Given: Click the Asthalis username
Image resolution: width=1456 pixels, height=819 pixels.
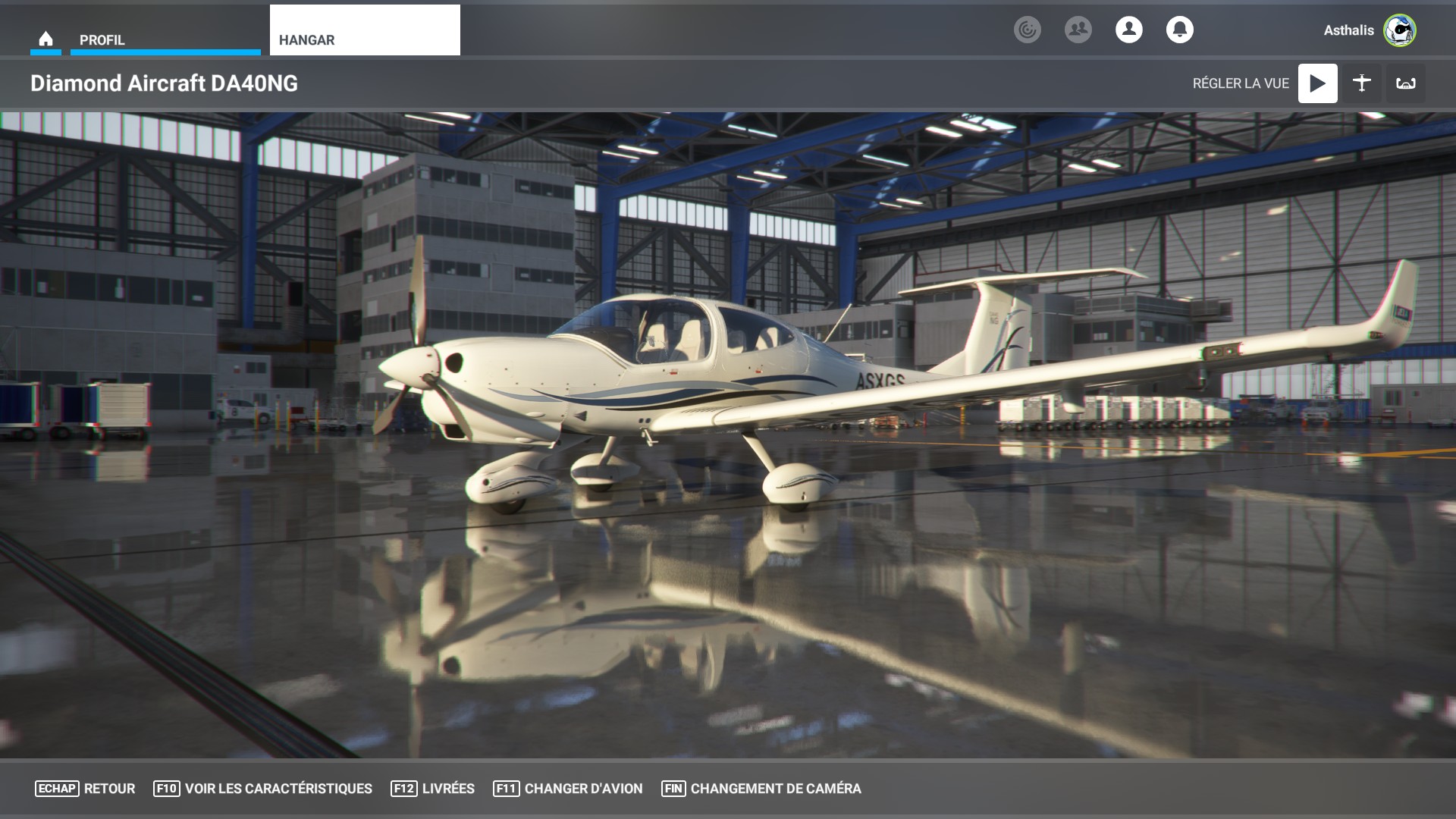Looking at the screenshot, I should click(1348, 30).
